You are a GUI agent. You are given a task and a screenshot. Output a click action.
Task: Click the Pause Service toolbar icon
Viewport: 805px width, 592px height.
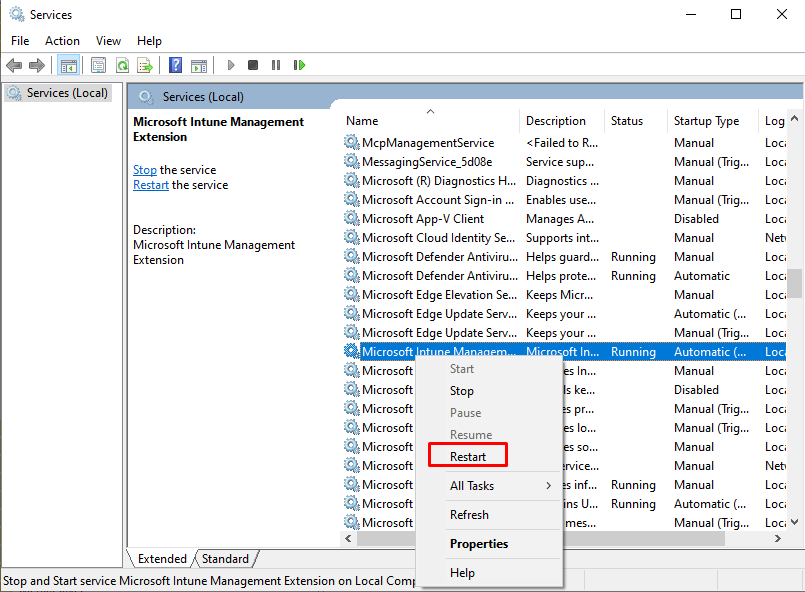point(276,65)
